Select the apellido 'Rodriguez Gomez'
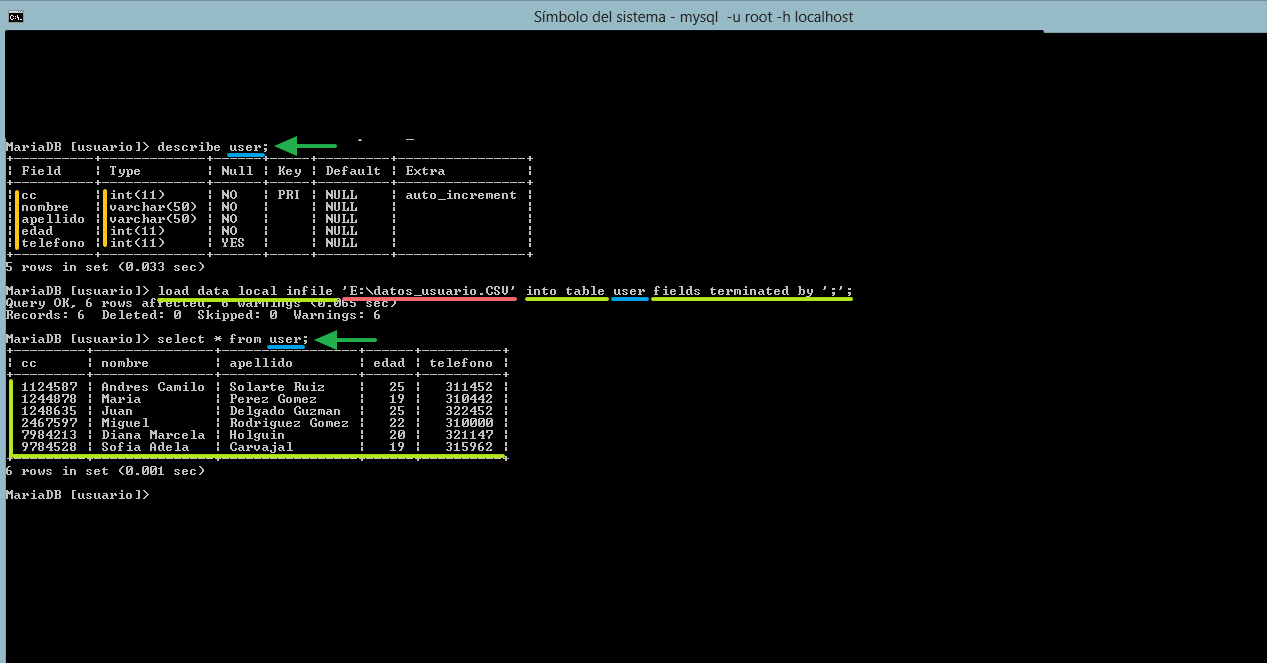This screenshot has height=663, width=1267. (289, 423)
